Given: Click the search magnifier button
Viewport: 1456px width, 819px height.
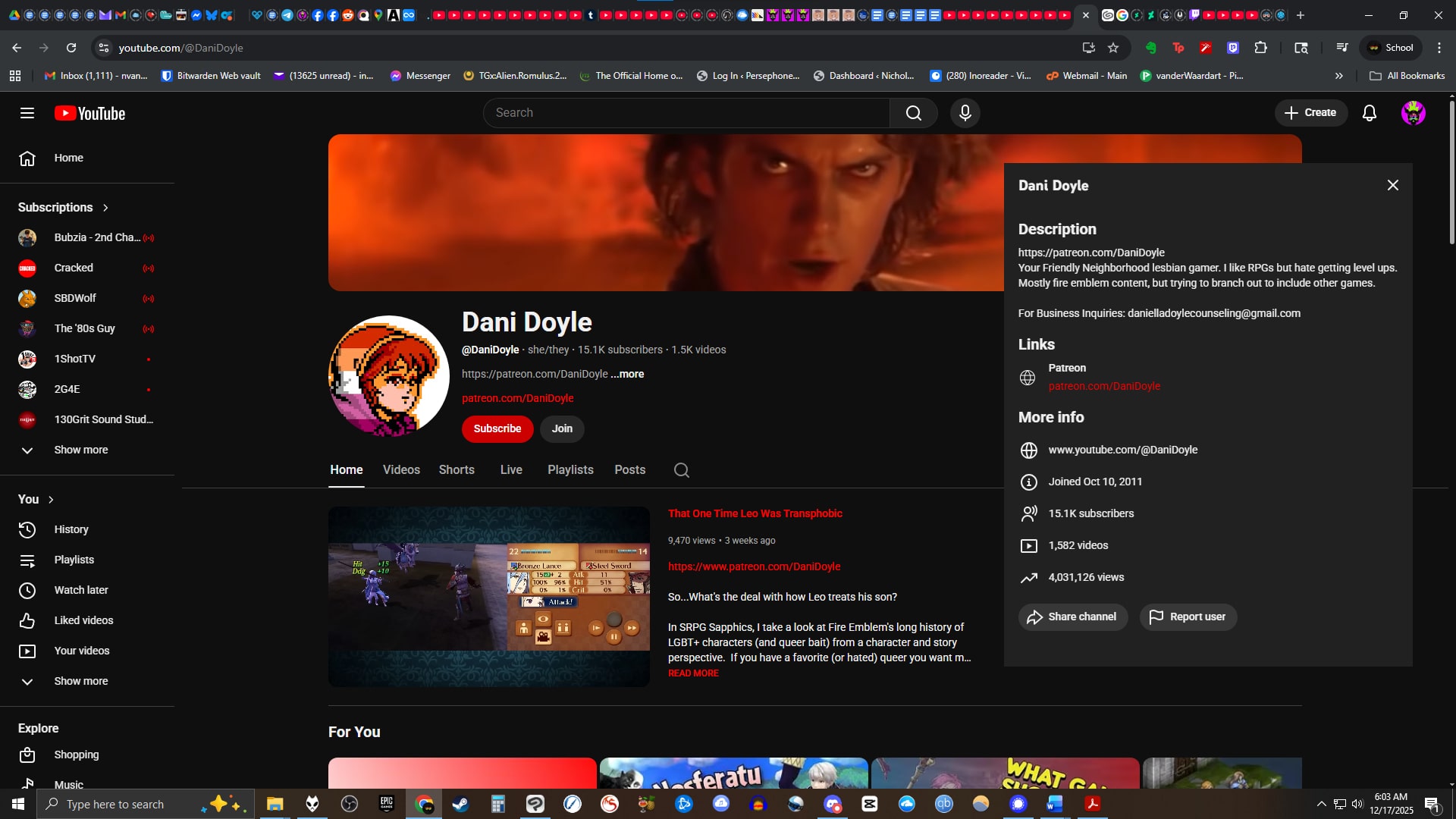Looking at the screenshot, I should click(913, 113).
